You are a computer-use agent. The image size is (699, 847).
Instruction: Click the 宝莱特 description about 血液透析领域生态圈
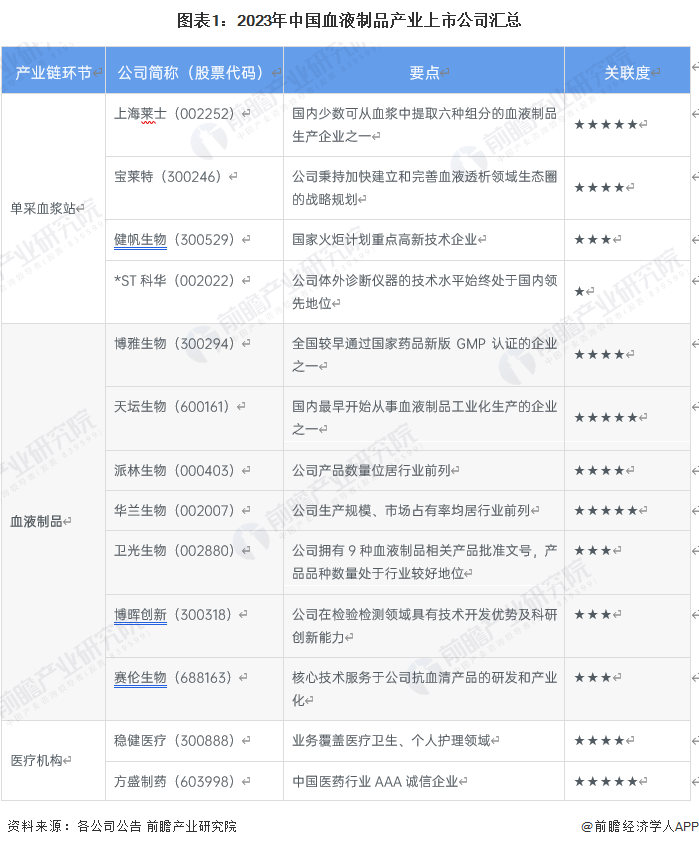click(x=425, y=188)
